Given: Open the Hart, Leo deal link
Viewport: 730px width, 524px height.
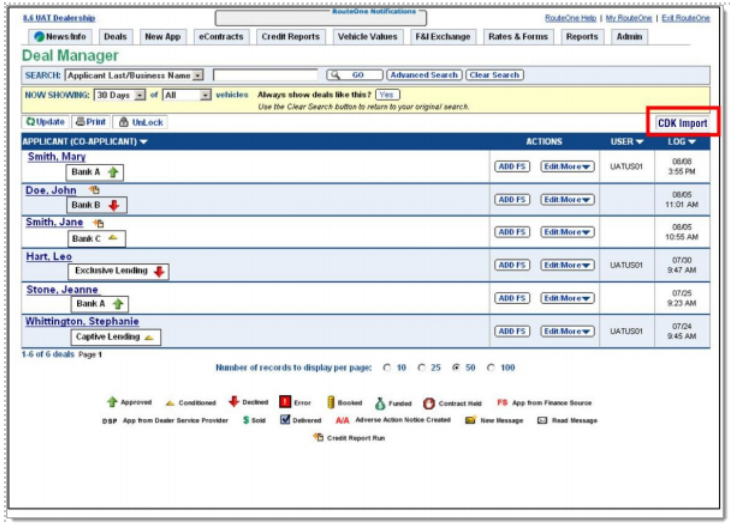Looking at the screenshot, I should [49, 256].
